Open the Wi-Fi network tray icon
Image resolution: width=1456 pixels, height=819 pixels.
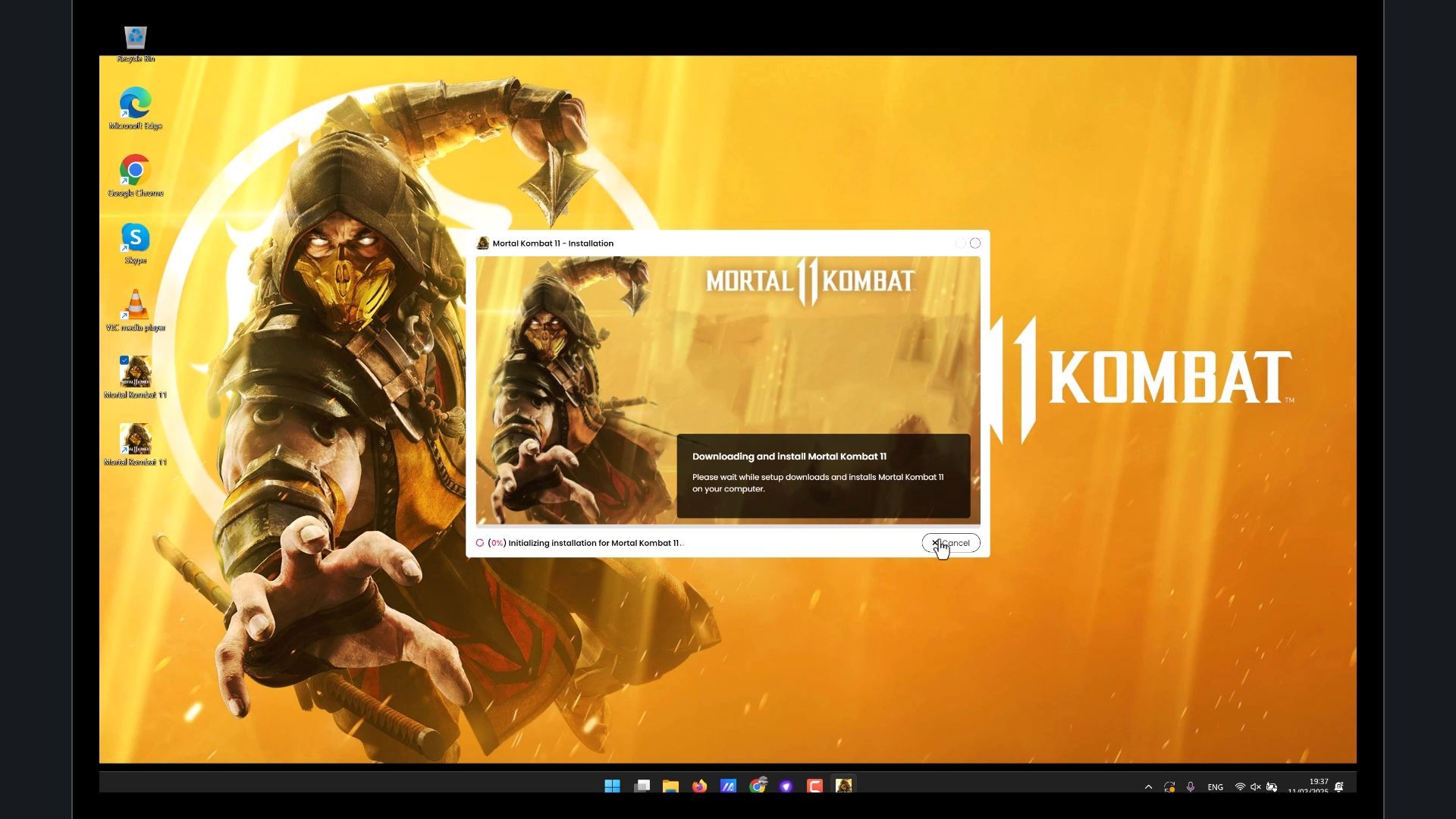pos(1240,787)
